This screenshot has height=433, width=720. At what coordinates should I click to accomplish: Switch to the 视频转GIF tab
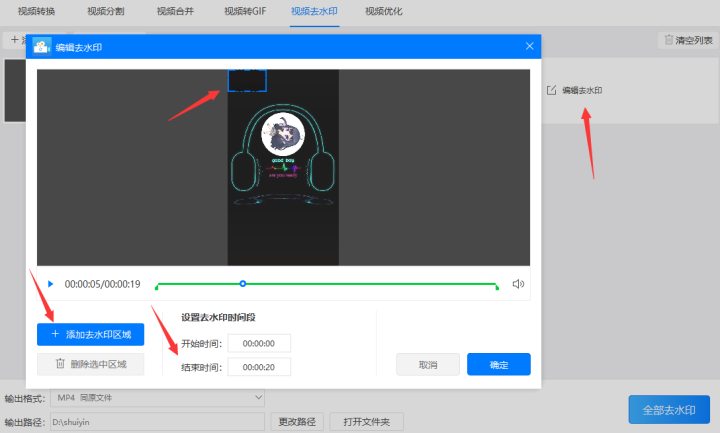(245, 11)
